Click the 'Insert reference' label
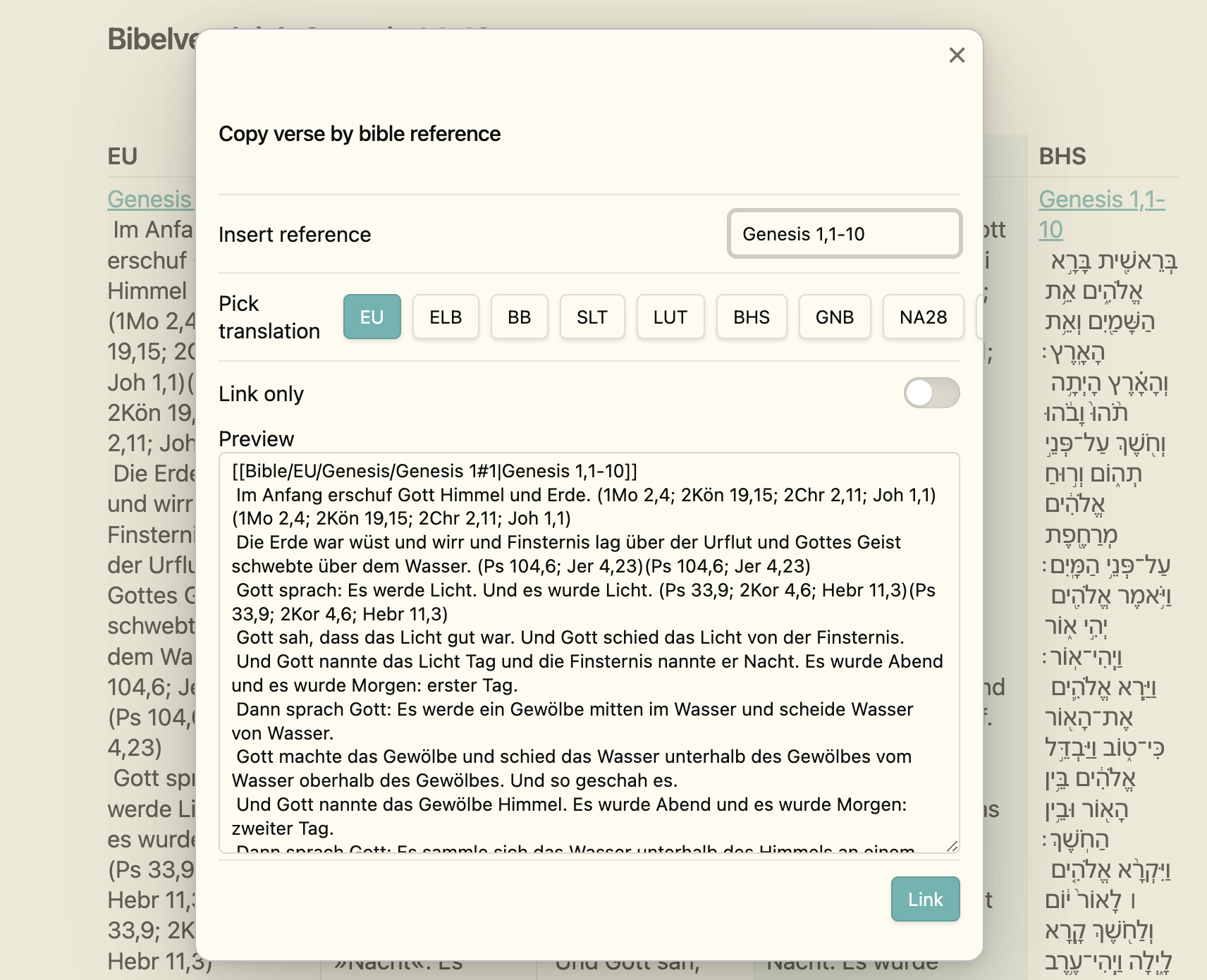 295,234
